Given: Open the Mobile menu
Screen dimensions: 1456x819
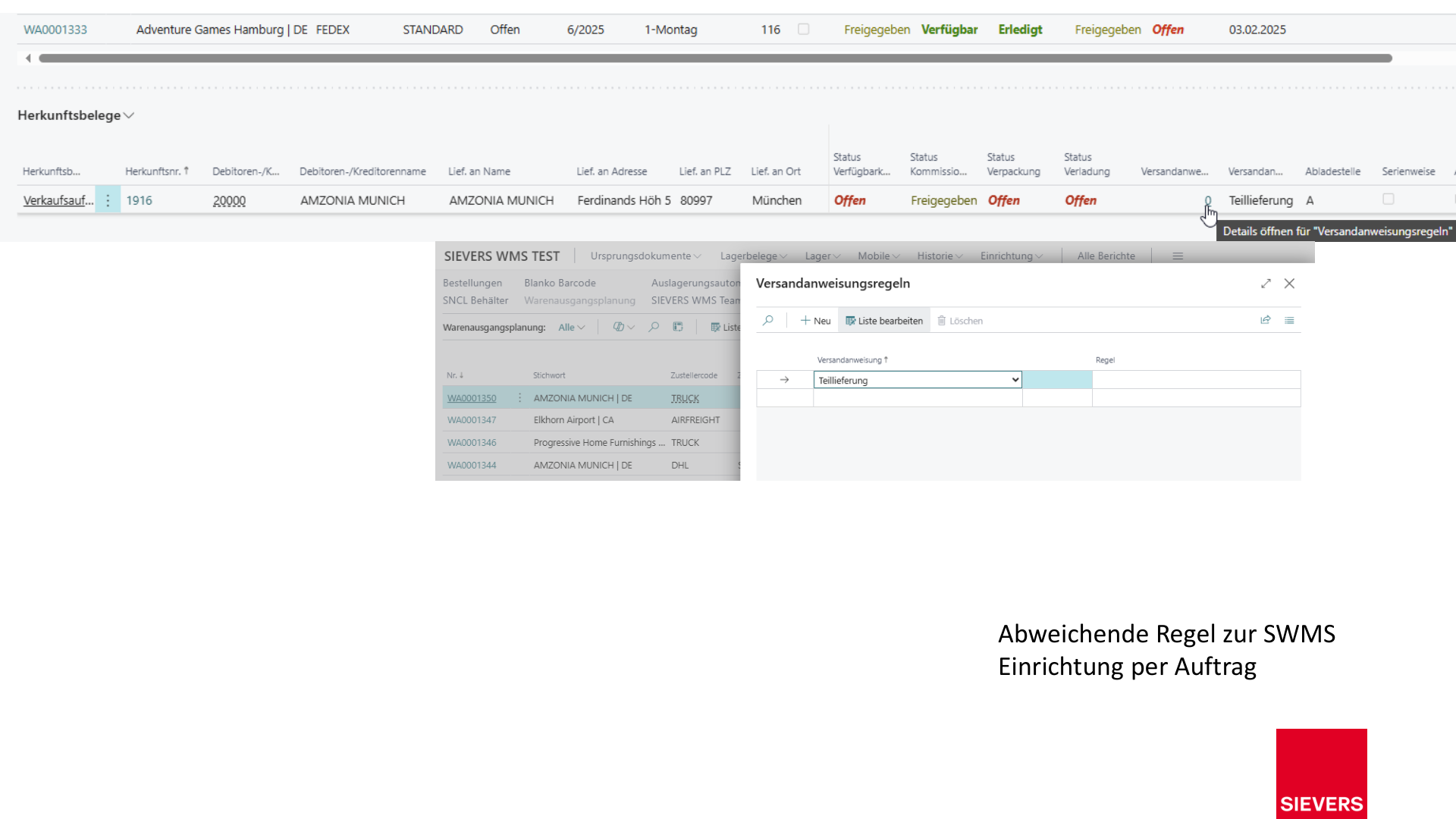Looking at the screenshot, I should (879, 256).
